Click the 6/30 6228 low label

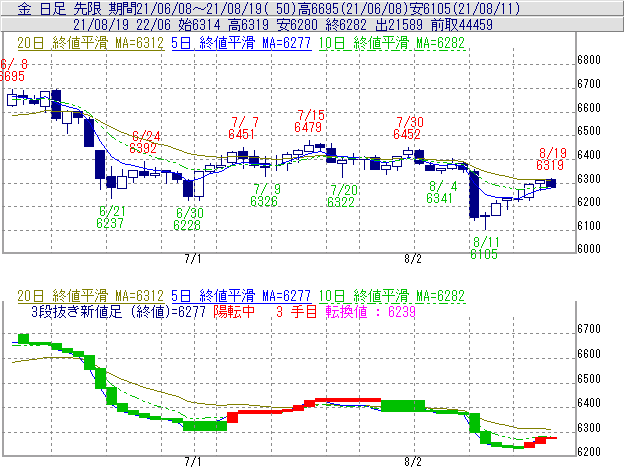point(188,219)
